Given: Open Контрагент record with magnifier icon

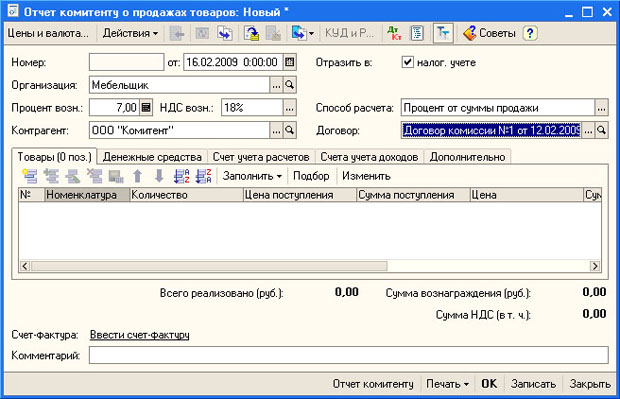Looking at the screenshot, I should 289,130.
